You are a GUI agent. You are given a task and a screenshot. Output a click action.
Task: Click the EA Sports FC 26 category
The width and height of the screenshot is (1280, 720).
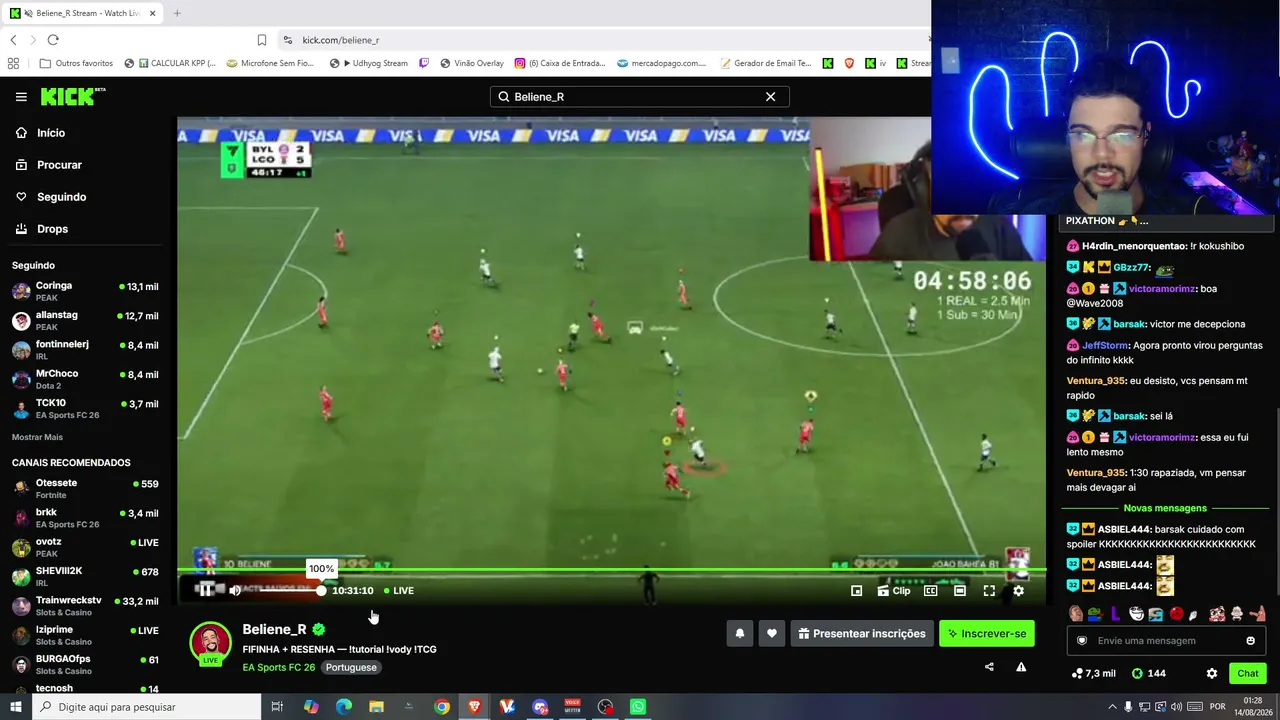pyautogui.click(x=278, y=667)
